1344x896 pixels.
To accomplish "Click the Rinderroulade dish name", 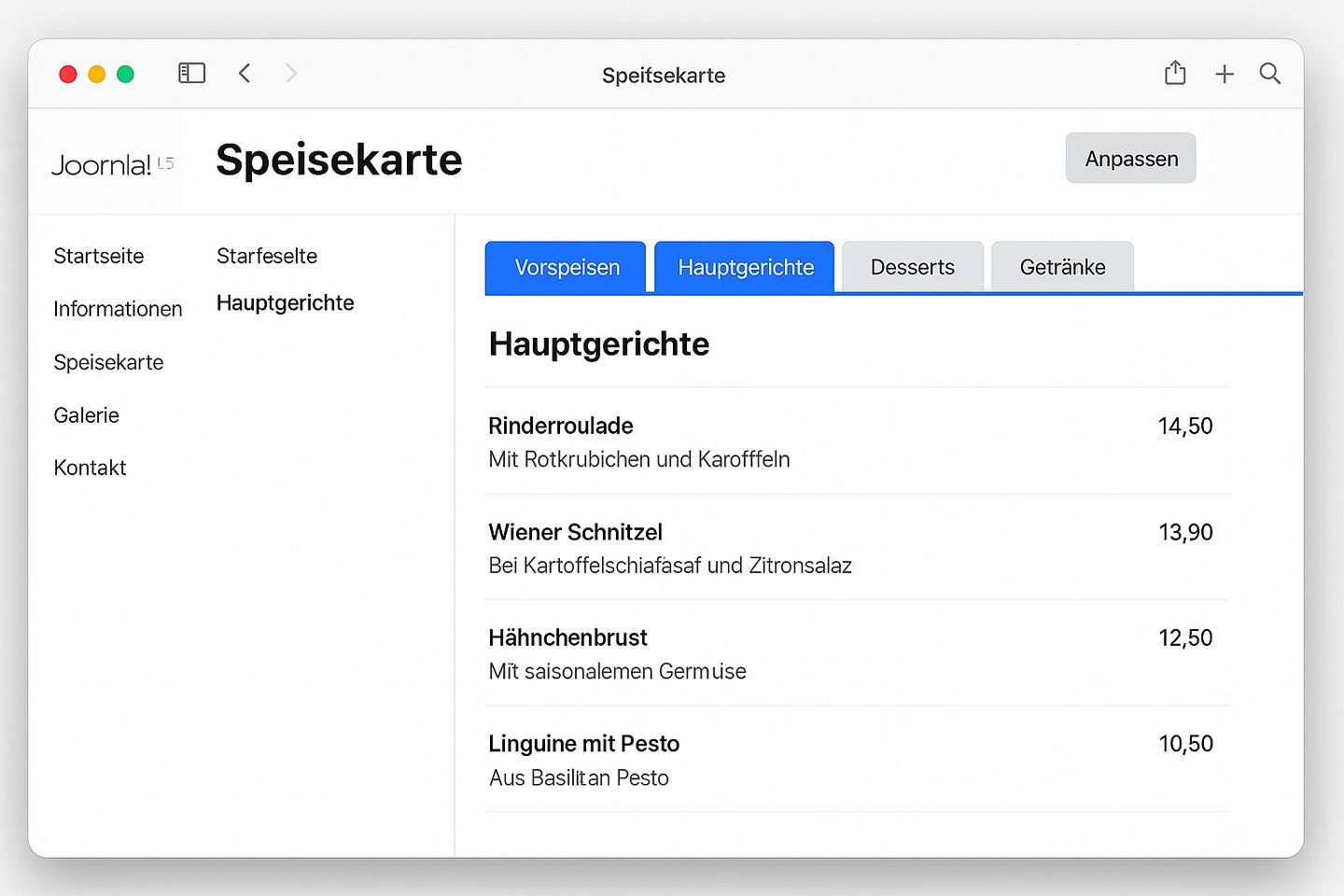I will pos(561,426).
